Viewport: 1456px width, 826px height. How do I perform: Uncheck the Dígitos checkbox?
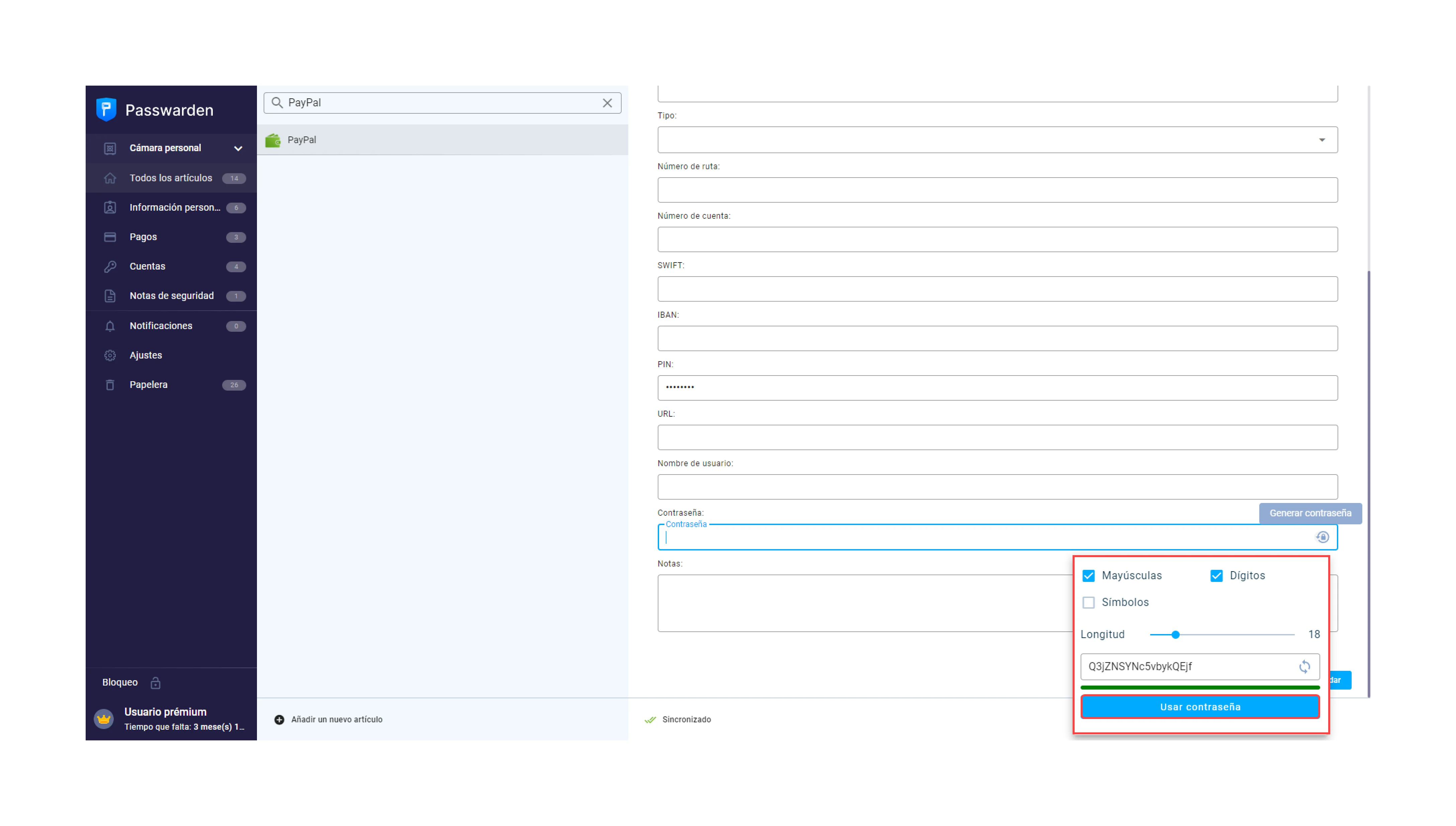click(1216, 575)
